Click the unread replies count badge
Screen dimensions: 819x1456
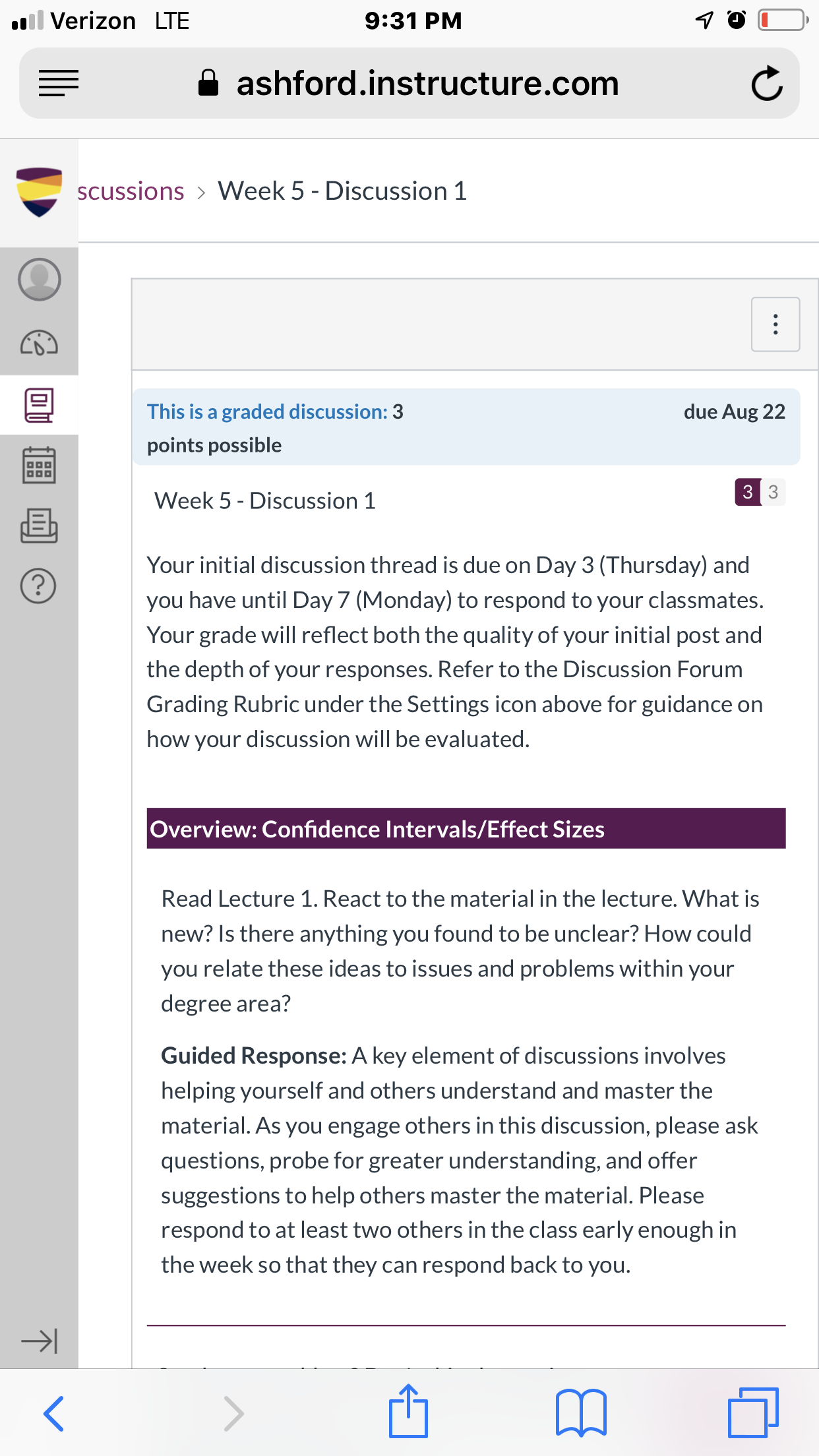pyautogui.click(x=748, y=492)
